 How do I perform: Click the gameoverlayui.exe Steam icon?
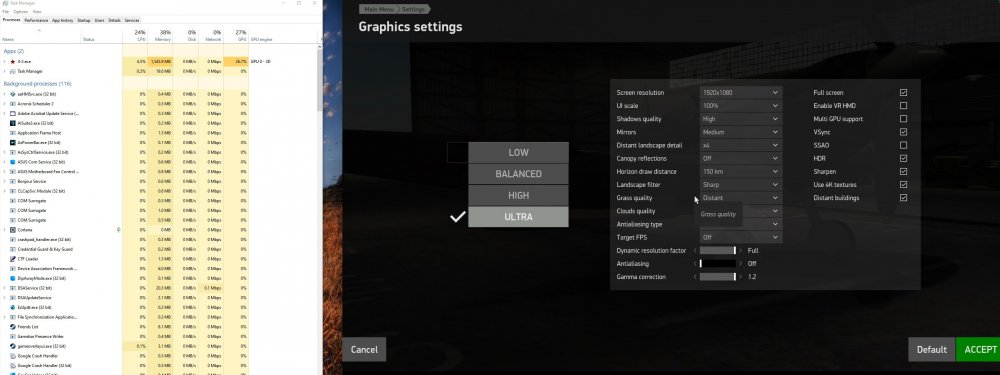(x=13, y=346)
